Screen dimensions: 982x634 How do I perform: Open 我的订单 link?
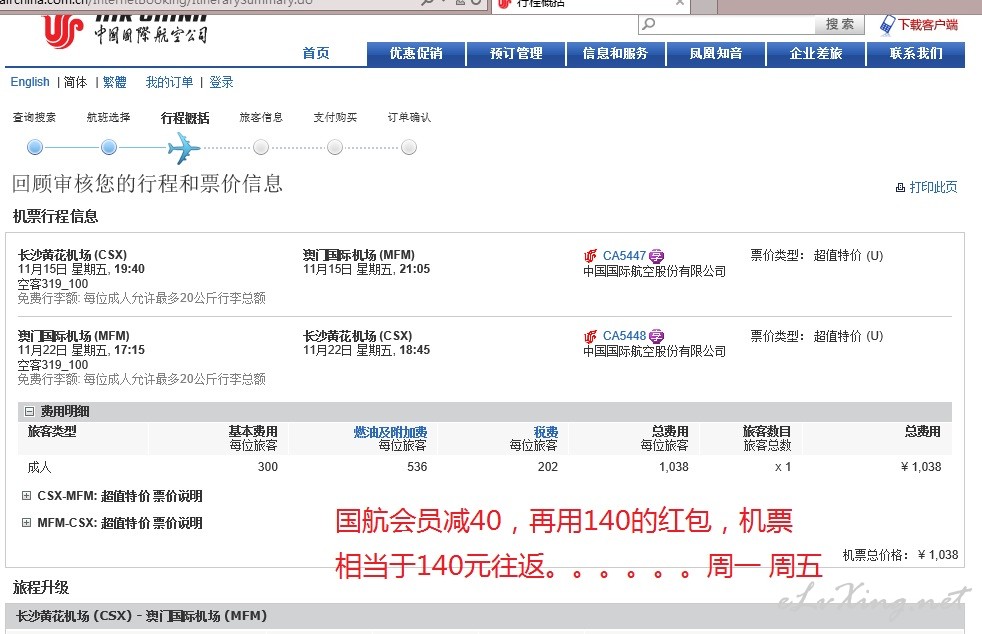(169, 82)
